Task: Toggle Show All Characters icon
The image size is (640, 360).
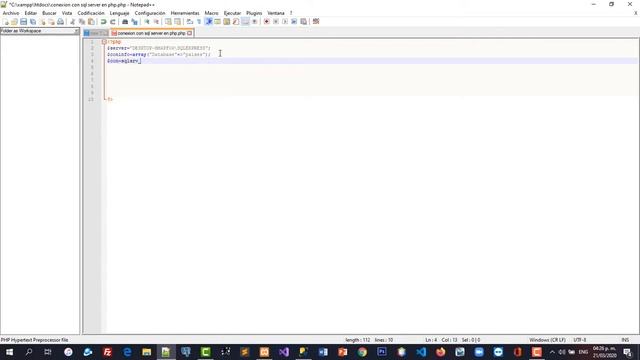Action: click(x=199, y=22)
